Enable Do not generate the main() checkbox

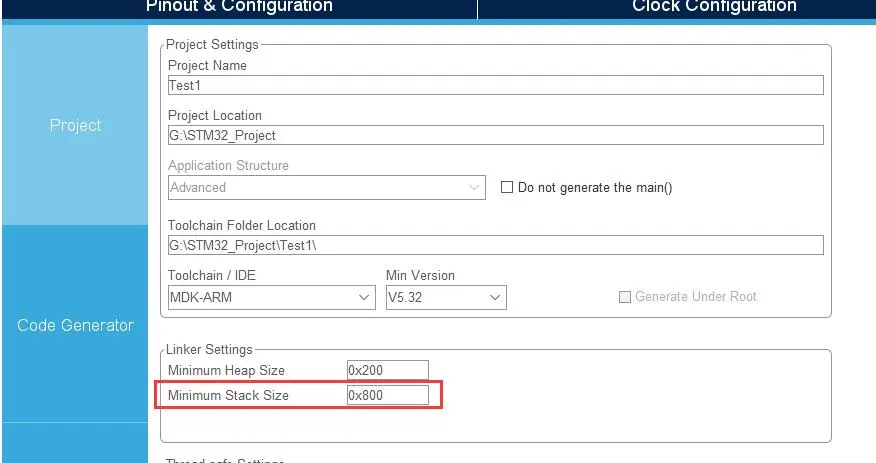506,187
